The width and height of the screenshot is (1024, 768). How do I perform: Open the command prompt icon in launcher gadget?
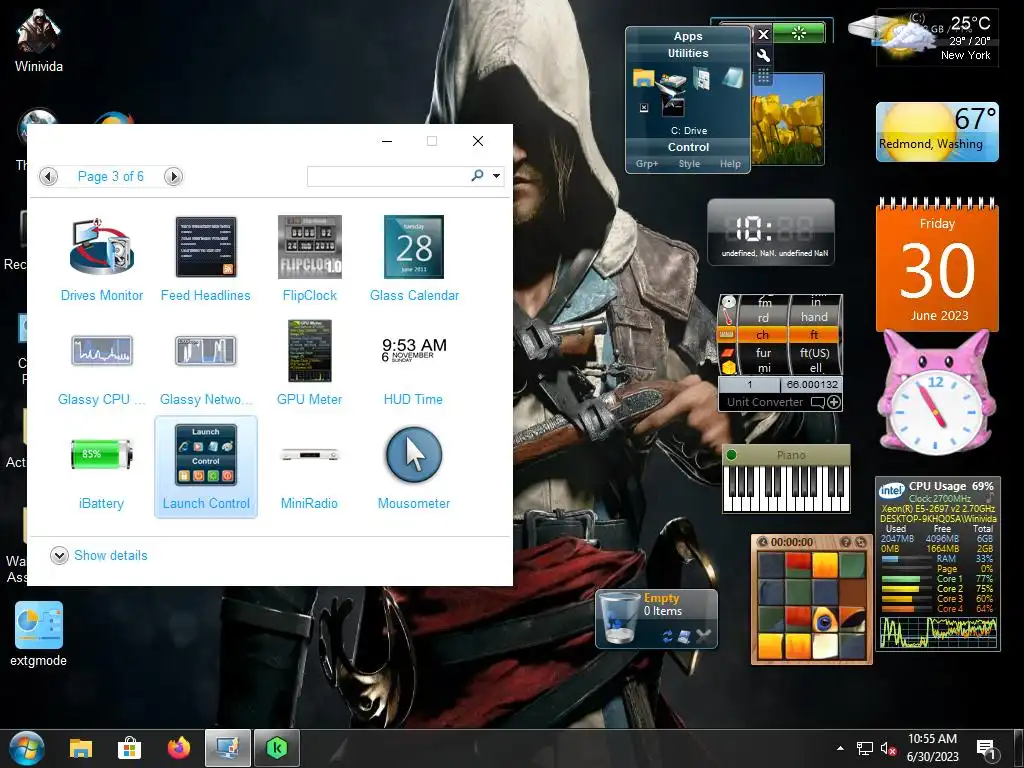coord(673,106)
